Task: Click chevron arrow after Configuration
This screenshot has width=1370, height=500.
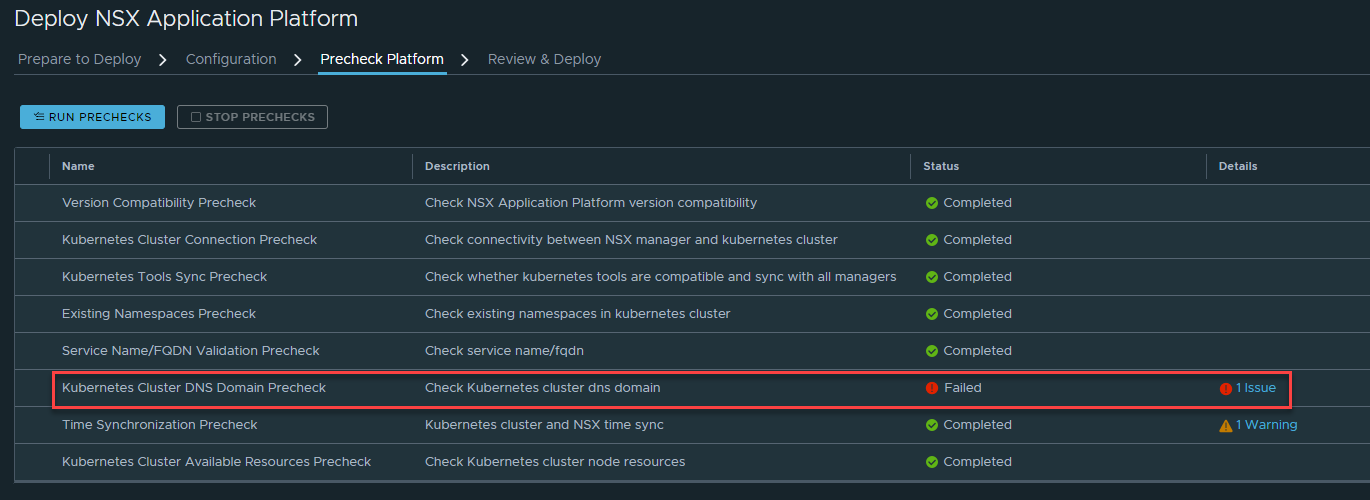Action: (298, 60)
